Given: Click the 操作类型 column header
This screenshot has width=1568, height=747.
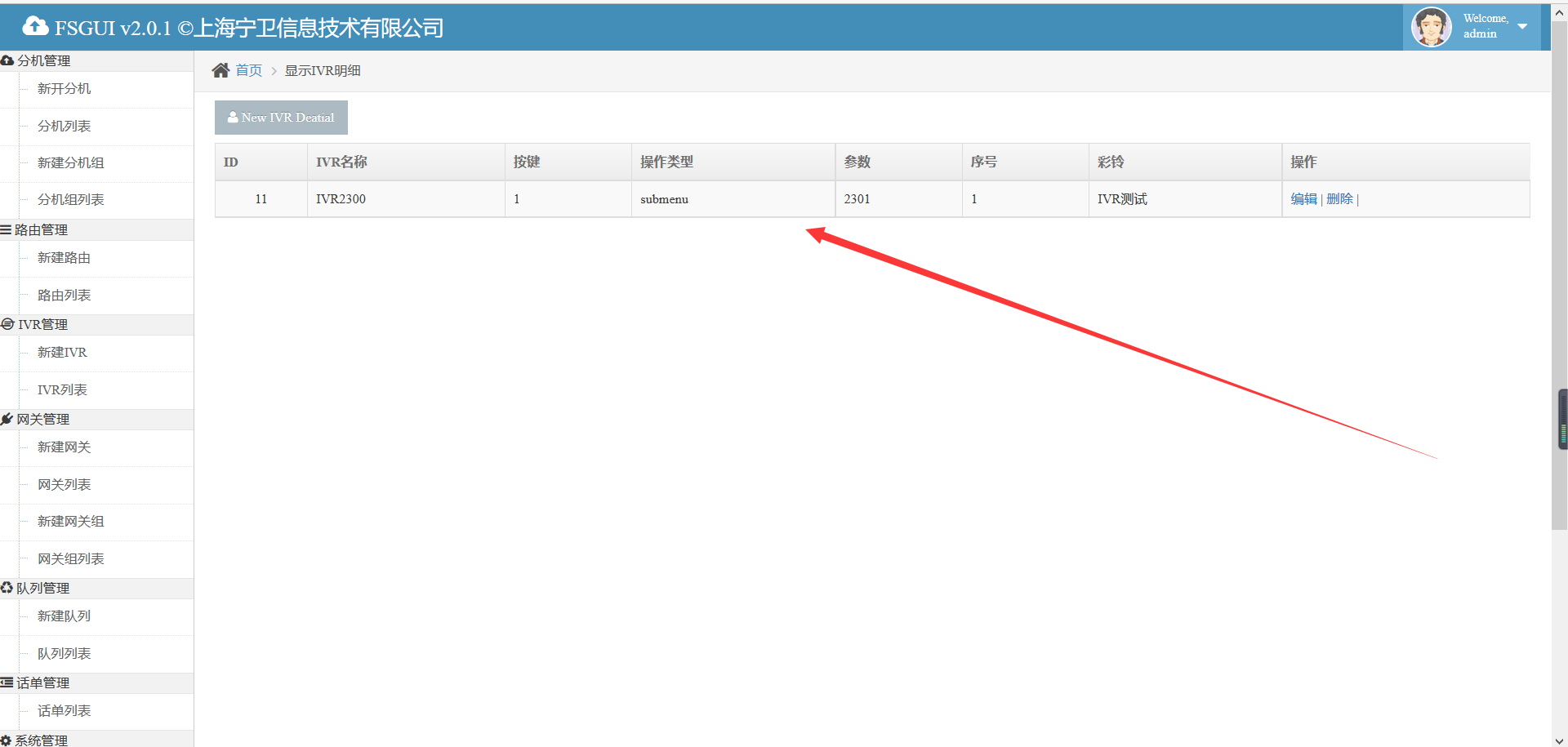Looking at the screenshot, I should tap(666, 162).
